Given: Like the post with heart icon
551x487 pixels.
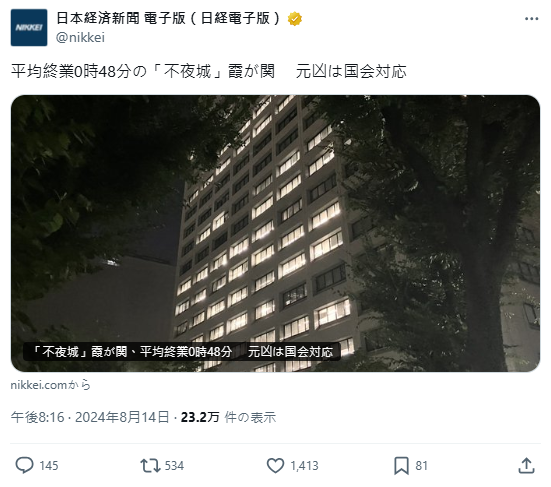Looking at the screenshot, I should click(275, 466).
